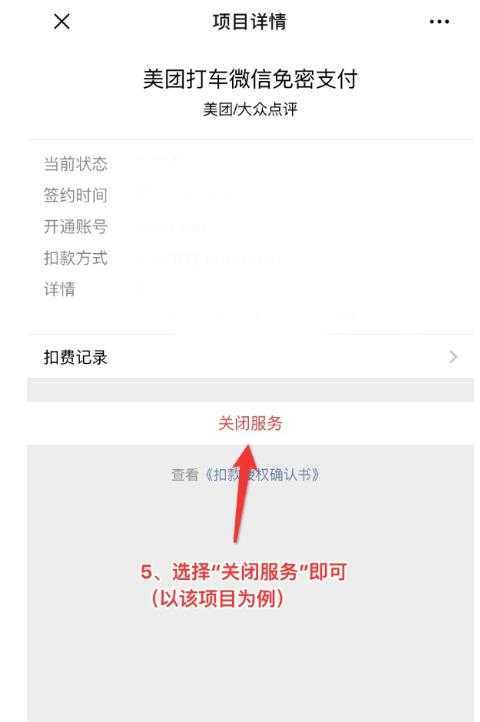Click the chevron arrow beside 扣费记录
Screen dimensions: 480x722
[453, 357]
